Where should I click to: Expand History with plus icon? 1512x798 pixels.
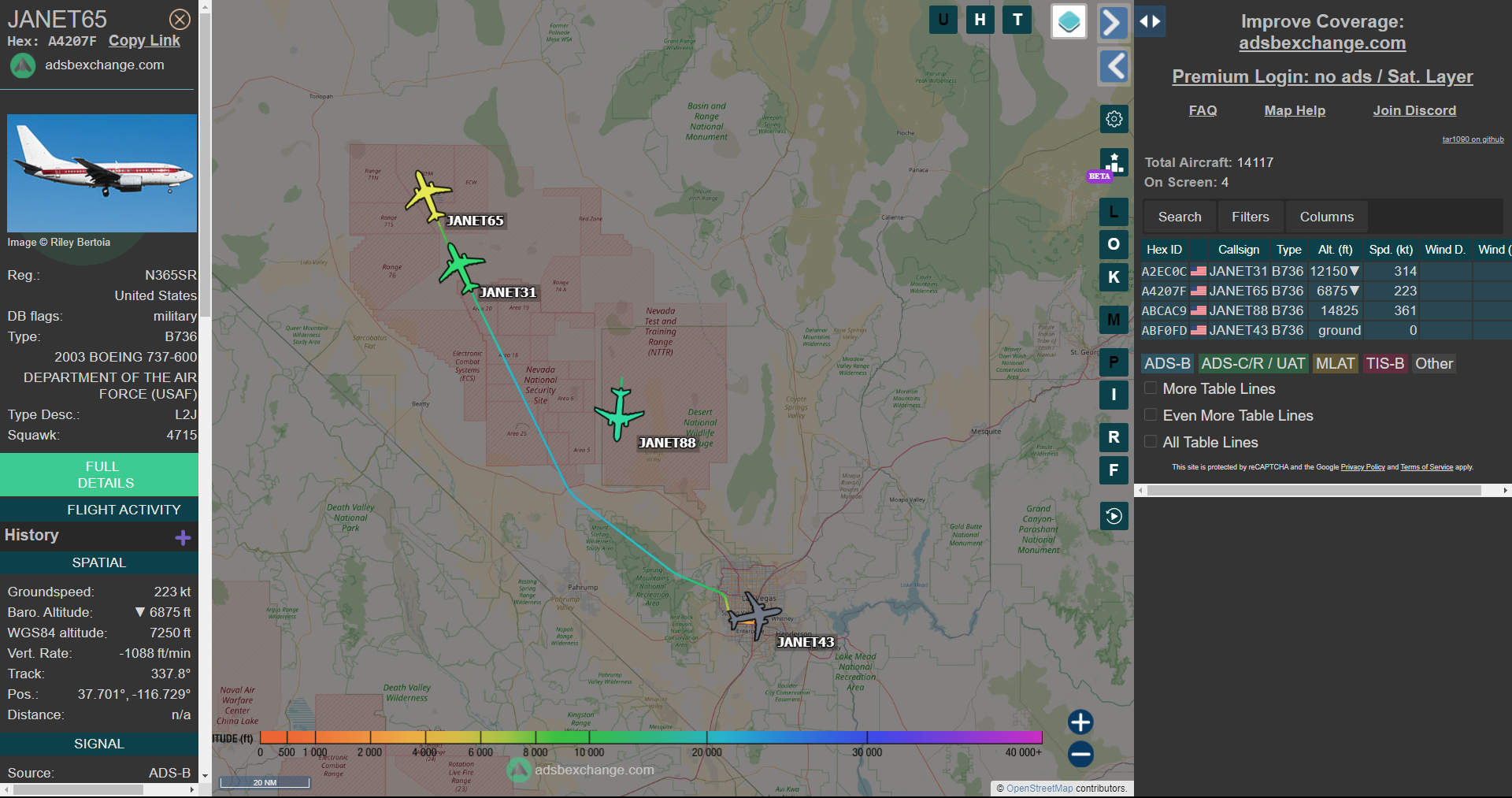tap(183, 537)
